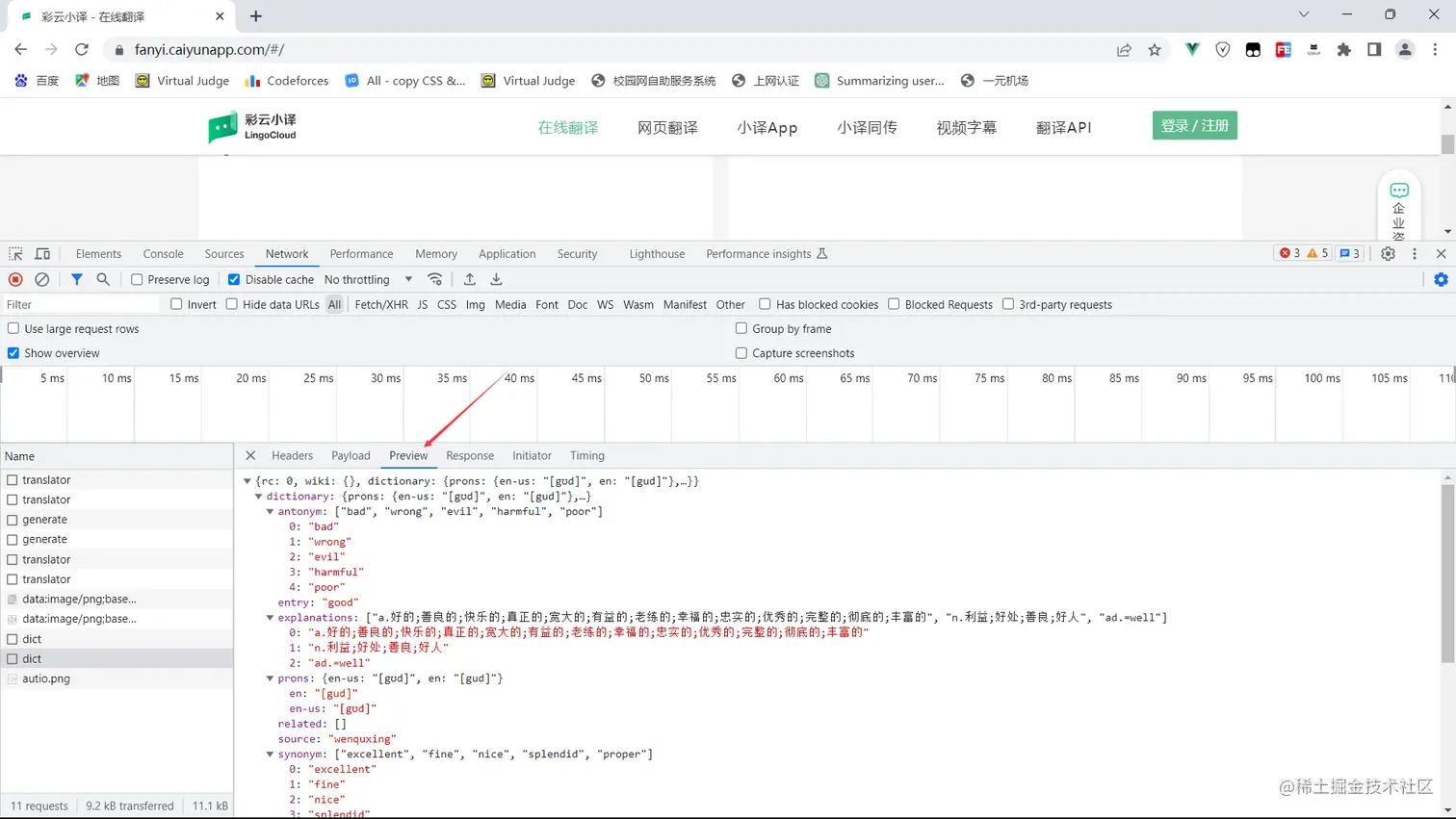Close the request details pane
The image size is (1456, 819).
[x=250, y=455]
